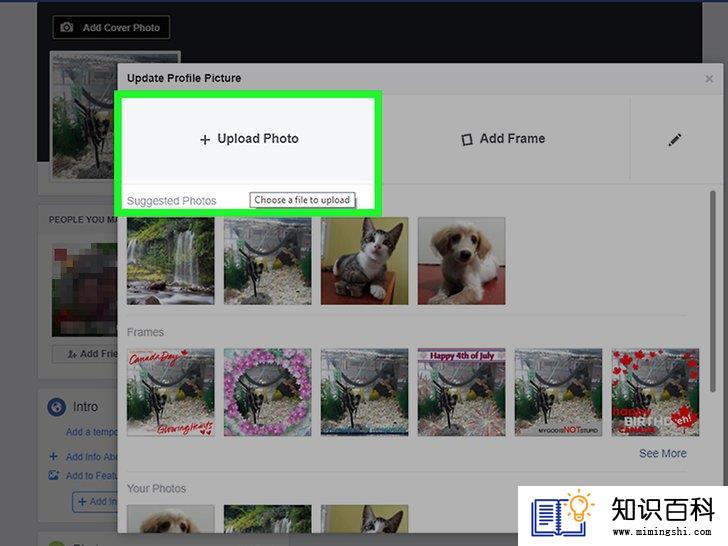The width and height of the screenshot is (728, 546).
Task: Click the Add a temporary intro link
Action: (91, 432)
